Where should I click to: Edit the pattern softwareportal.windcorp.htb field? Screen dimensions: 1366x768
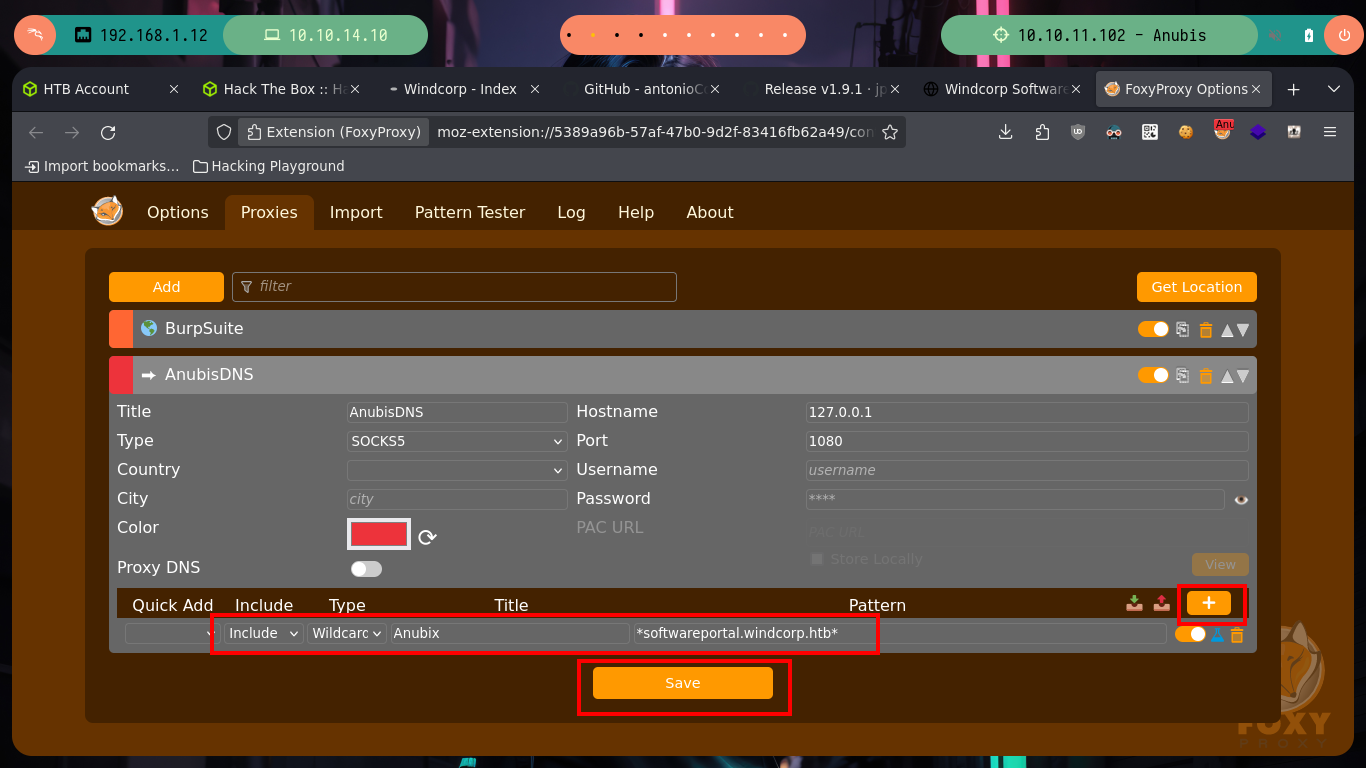pos(900,633)
